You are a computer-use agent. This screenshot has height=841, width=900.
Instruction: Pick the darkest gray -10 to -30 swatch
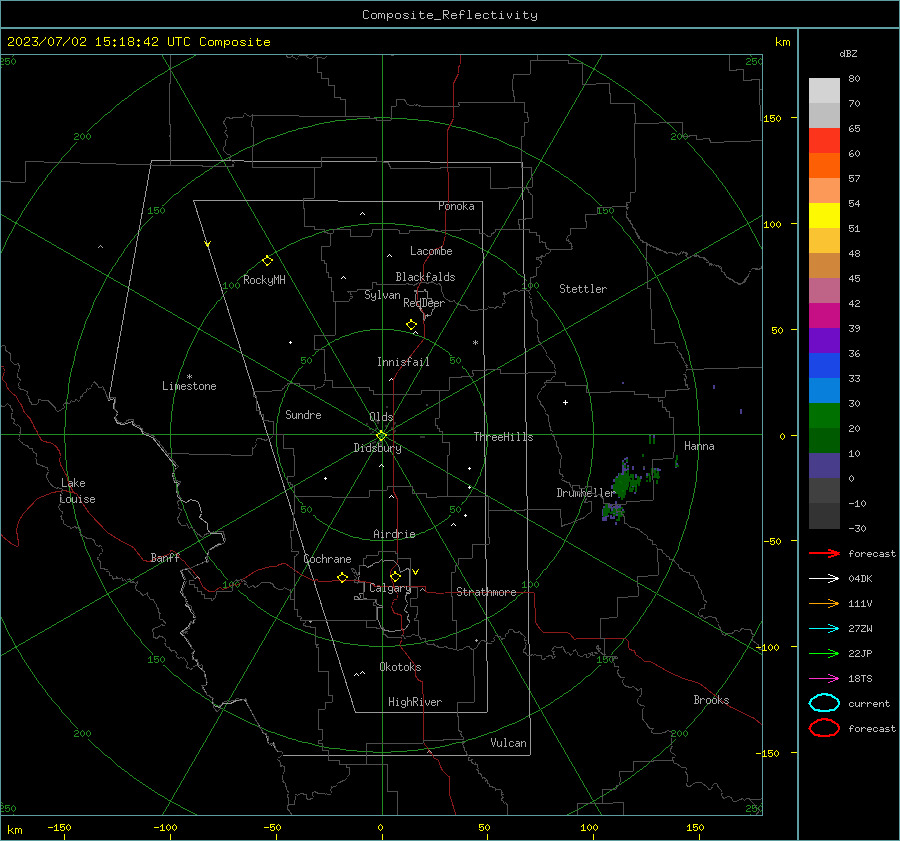pos(824,515)
